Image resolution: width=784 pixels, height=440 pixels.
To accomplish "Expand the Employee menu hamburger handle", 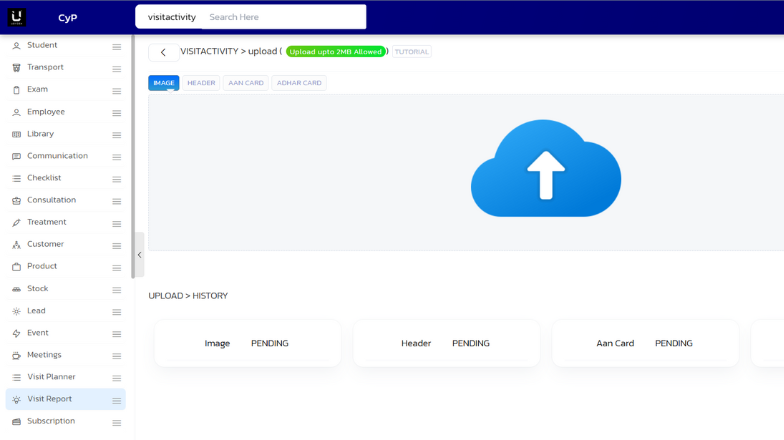I will pyautogui.click(x=117, y=113).
